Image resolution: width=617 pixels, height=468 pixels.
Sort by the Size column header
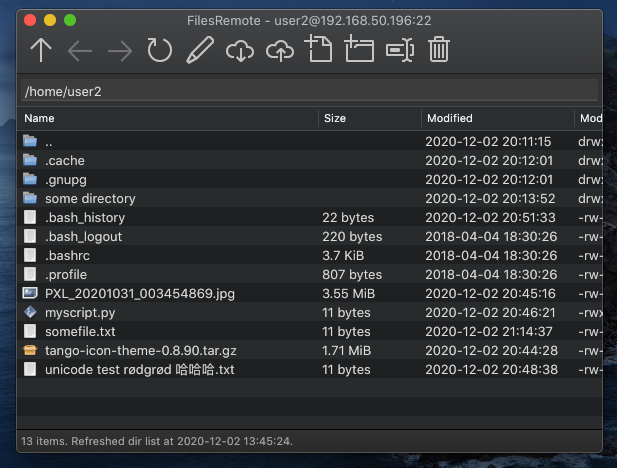[370, 118]
